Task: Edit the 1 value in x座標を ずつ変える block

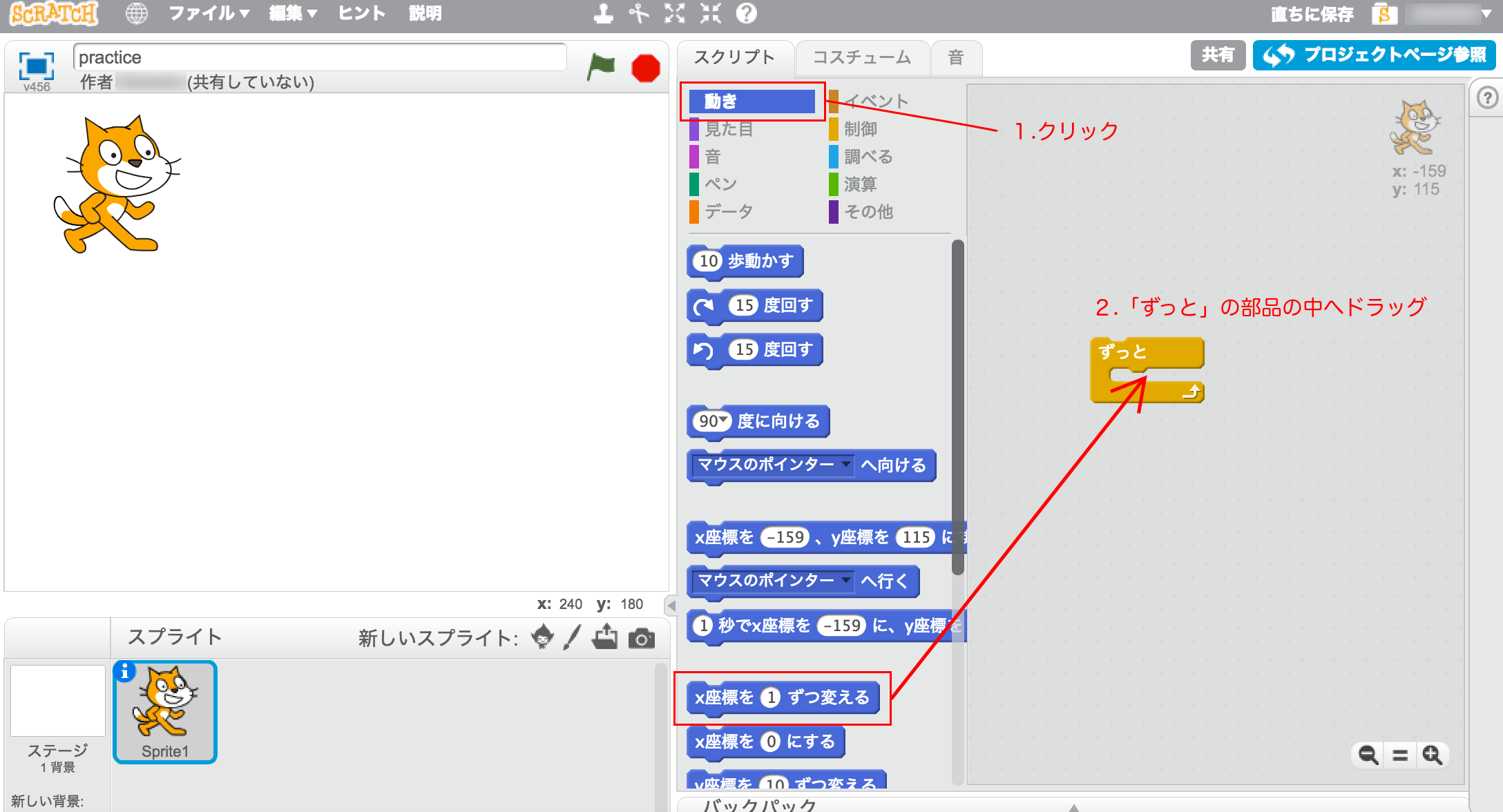Action: point(771,697)
